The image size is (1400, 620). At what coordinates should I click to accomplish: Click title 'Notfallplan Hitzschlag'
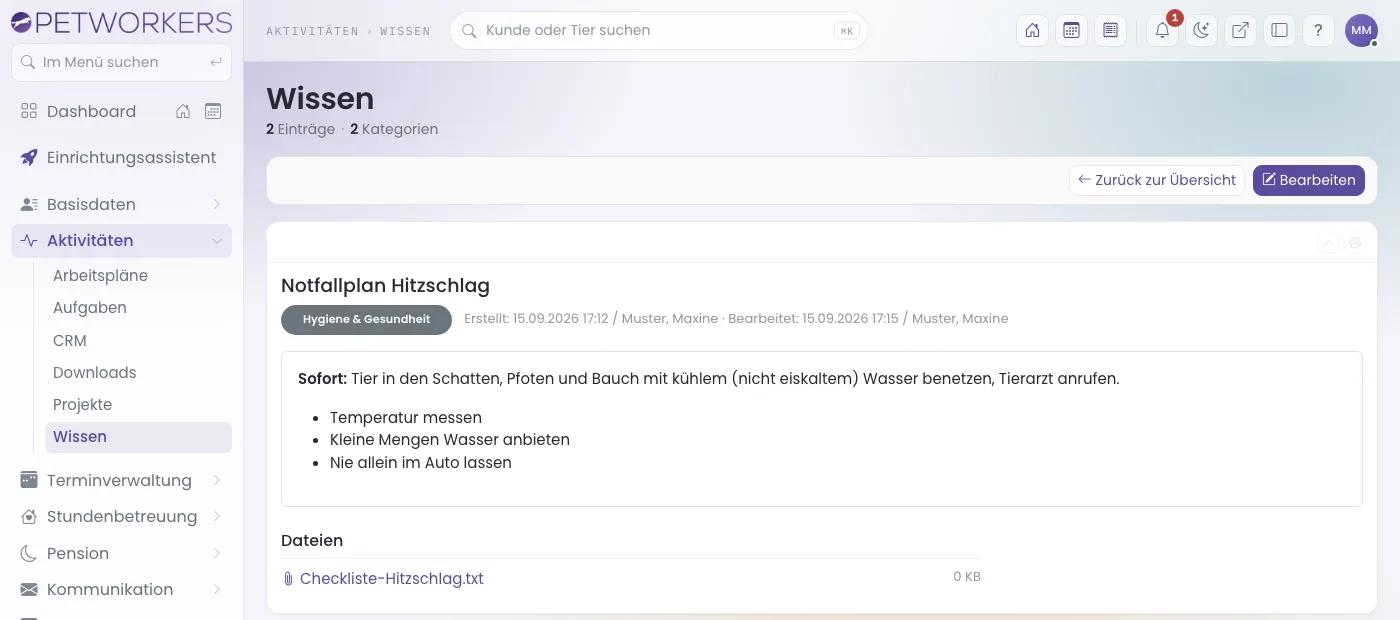point(385,286)
